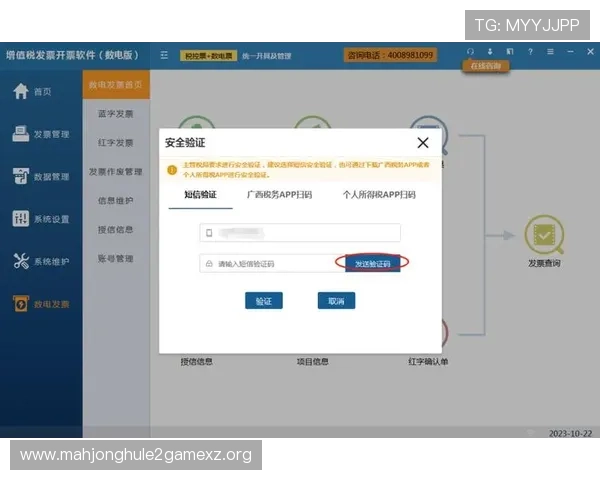Switch to the 广西税务APP扫码 tab
600x480 pixels.
click(279, 195)
